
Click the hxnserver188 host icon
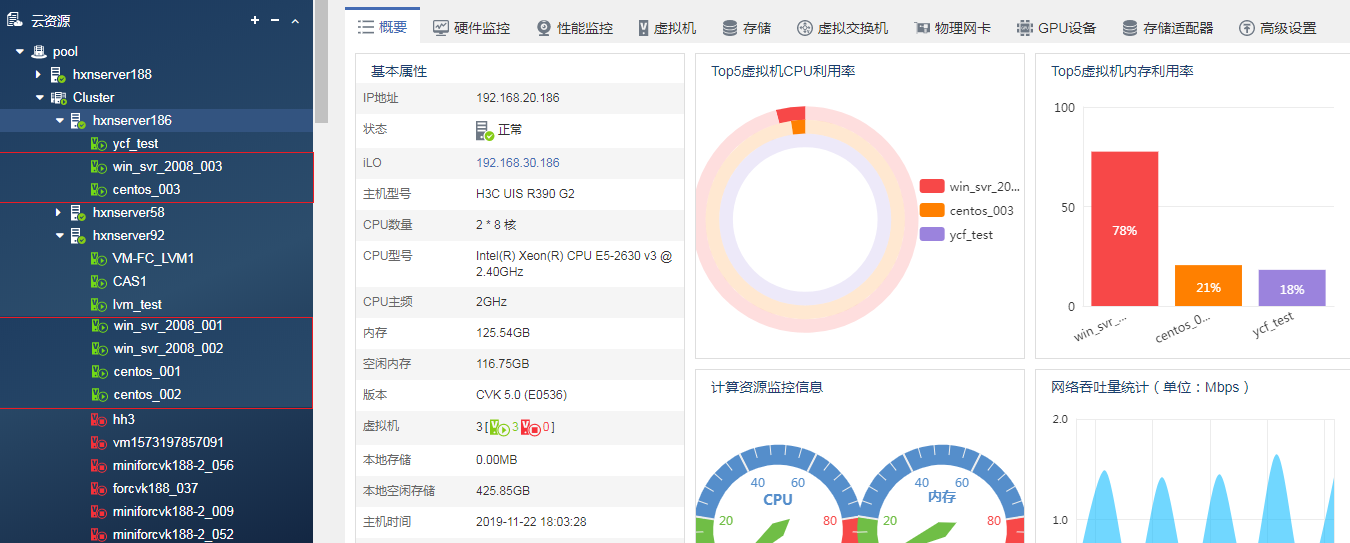pos(58,75)
